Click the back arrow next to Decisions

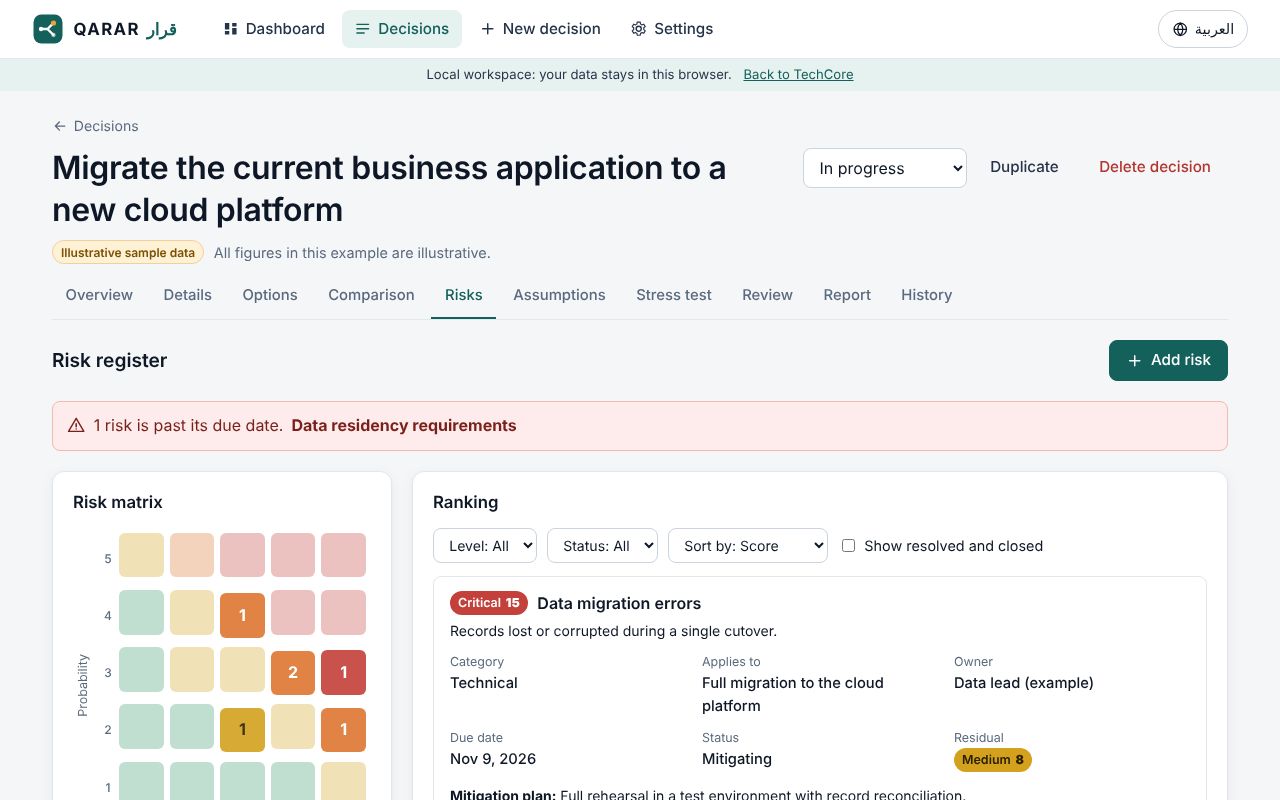60,126
